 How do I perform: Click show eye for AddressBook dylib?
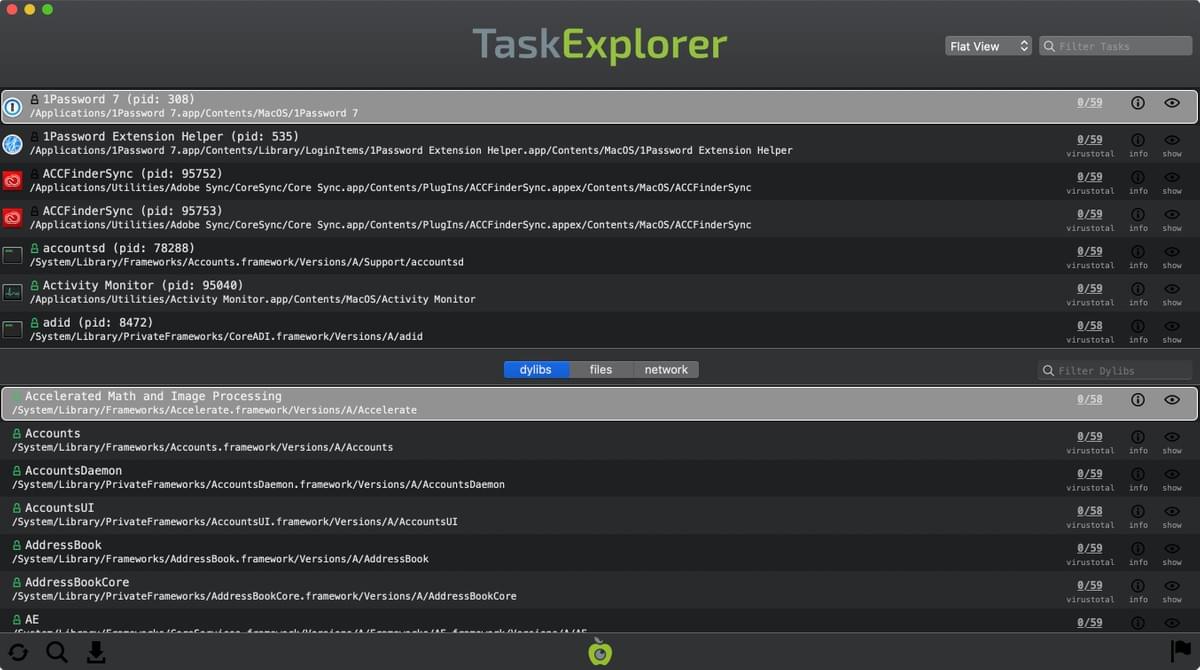point(1172,548)
